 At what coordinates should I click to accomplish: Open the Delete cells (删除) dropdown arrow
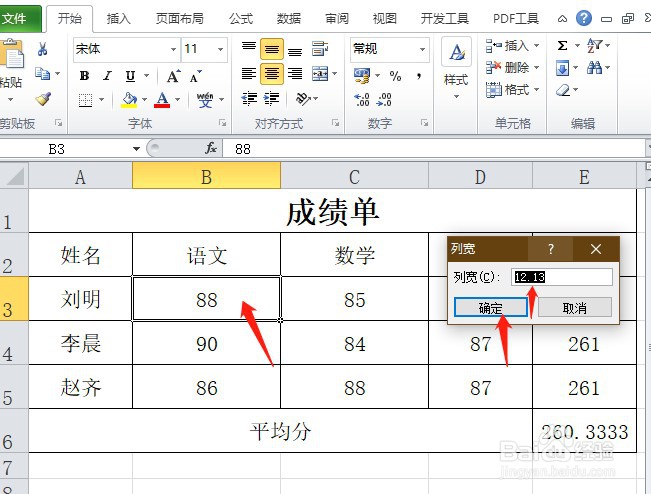click(536, 67)
